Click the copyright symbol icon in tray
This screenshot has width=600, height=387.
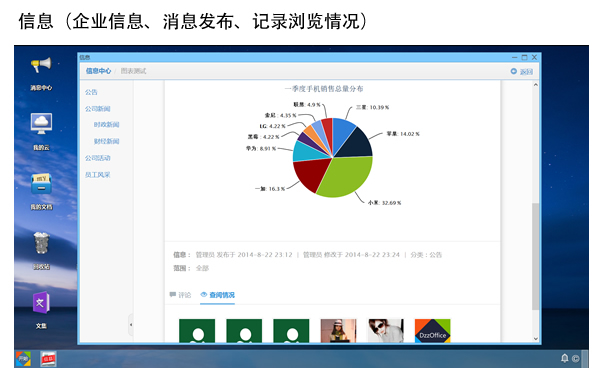tap(576, 359)
